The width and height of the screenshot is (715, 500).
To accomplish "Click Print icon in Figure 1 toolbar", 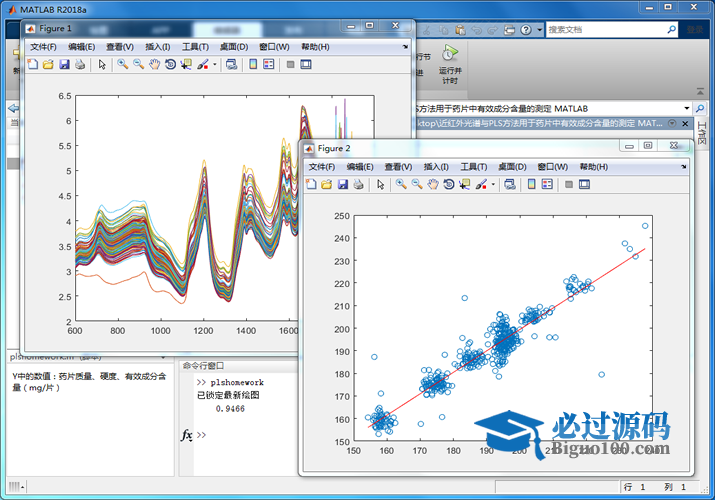I will [x=80, y=64].
